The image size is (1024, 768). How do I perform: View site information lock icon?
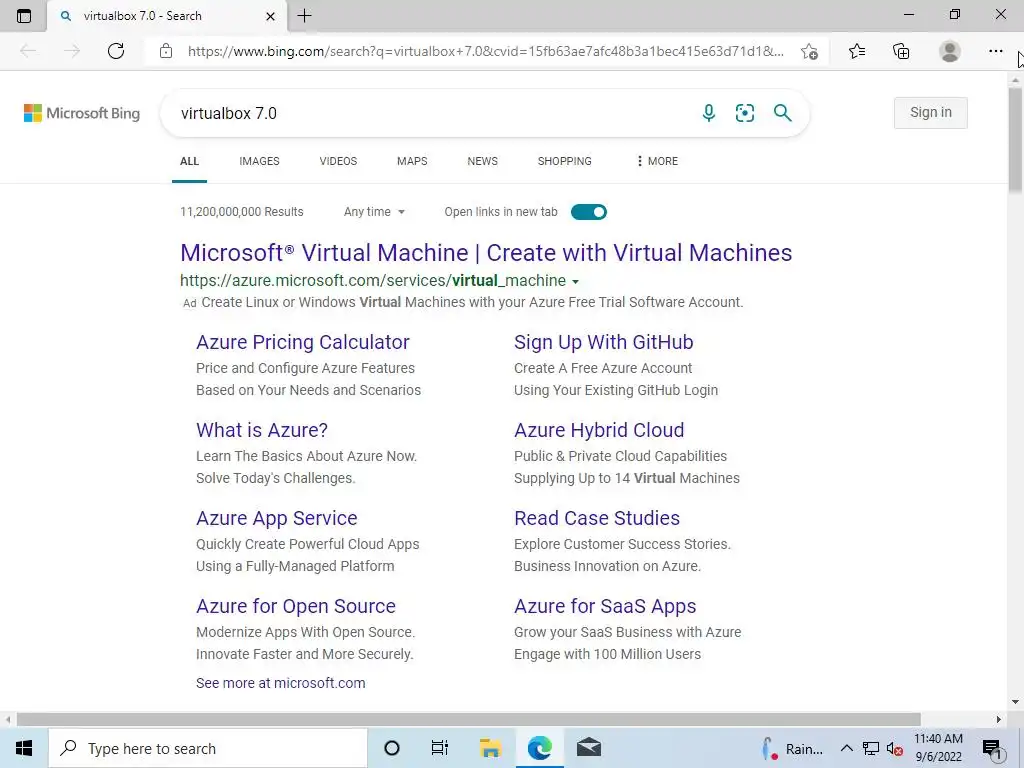tap(166, 51)
